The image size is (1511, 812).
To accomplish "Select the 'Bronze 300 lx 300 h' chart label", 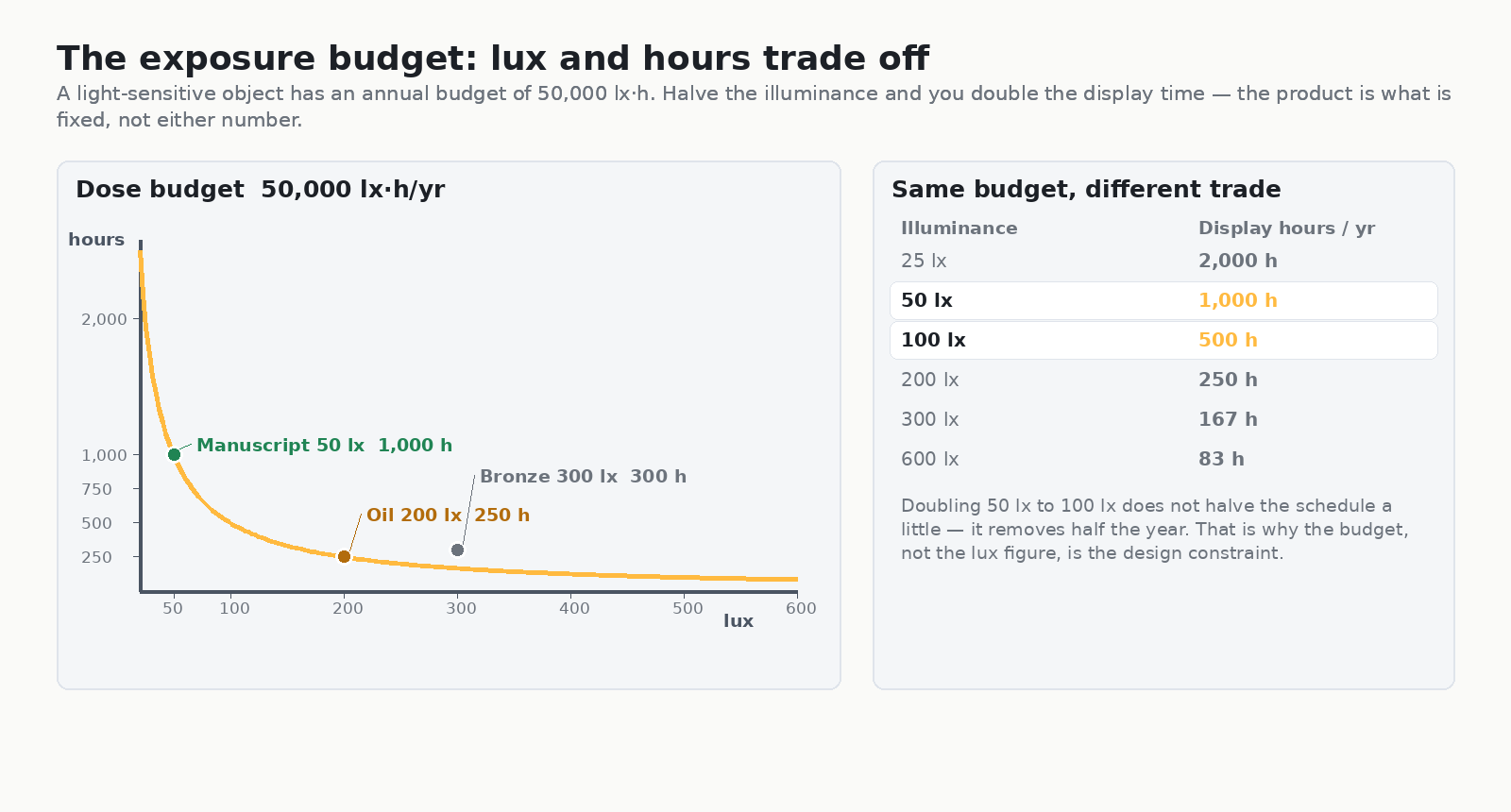I will click(583, 477).
